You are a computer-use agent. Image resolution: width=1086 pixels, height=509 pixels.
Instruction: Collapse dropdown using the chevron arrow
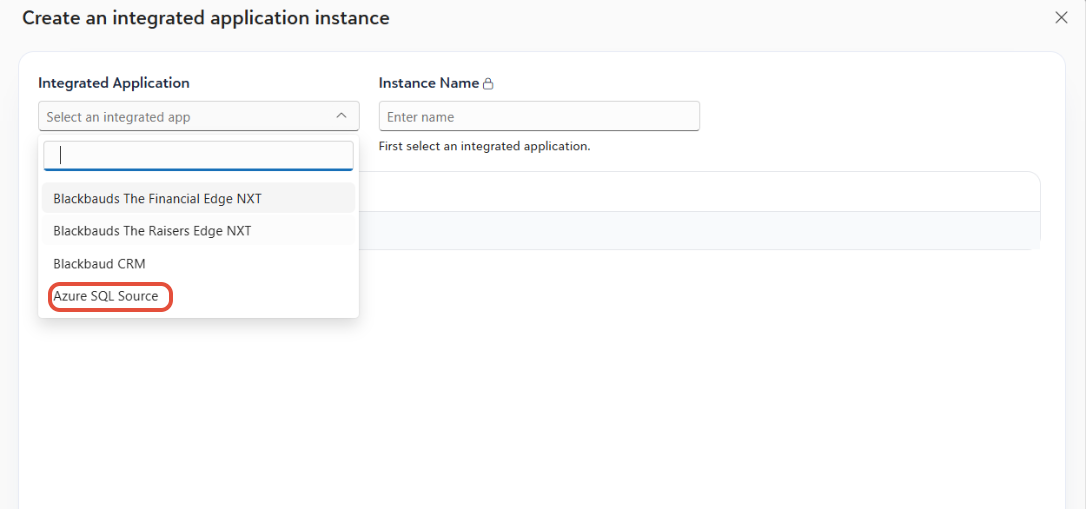pyautogui.click(x=341, y=116)
